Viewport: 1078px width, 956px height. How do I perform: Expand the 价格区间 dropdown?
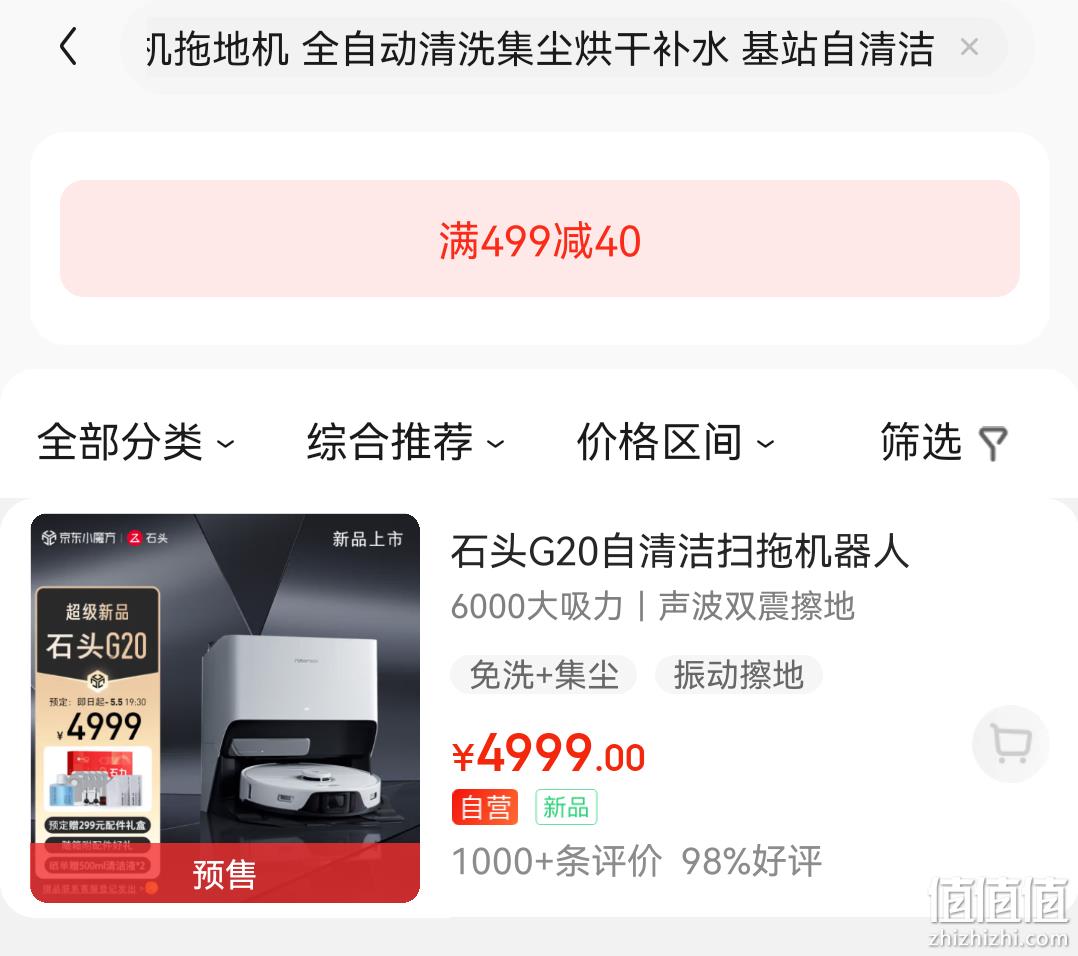pos(675,442)
